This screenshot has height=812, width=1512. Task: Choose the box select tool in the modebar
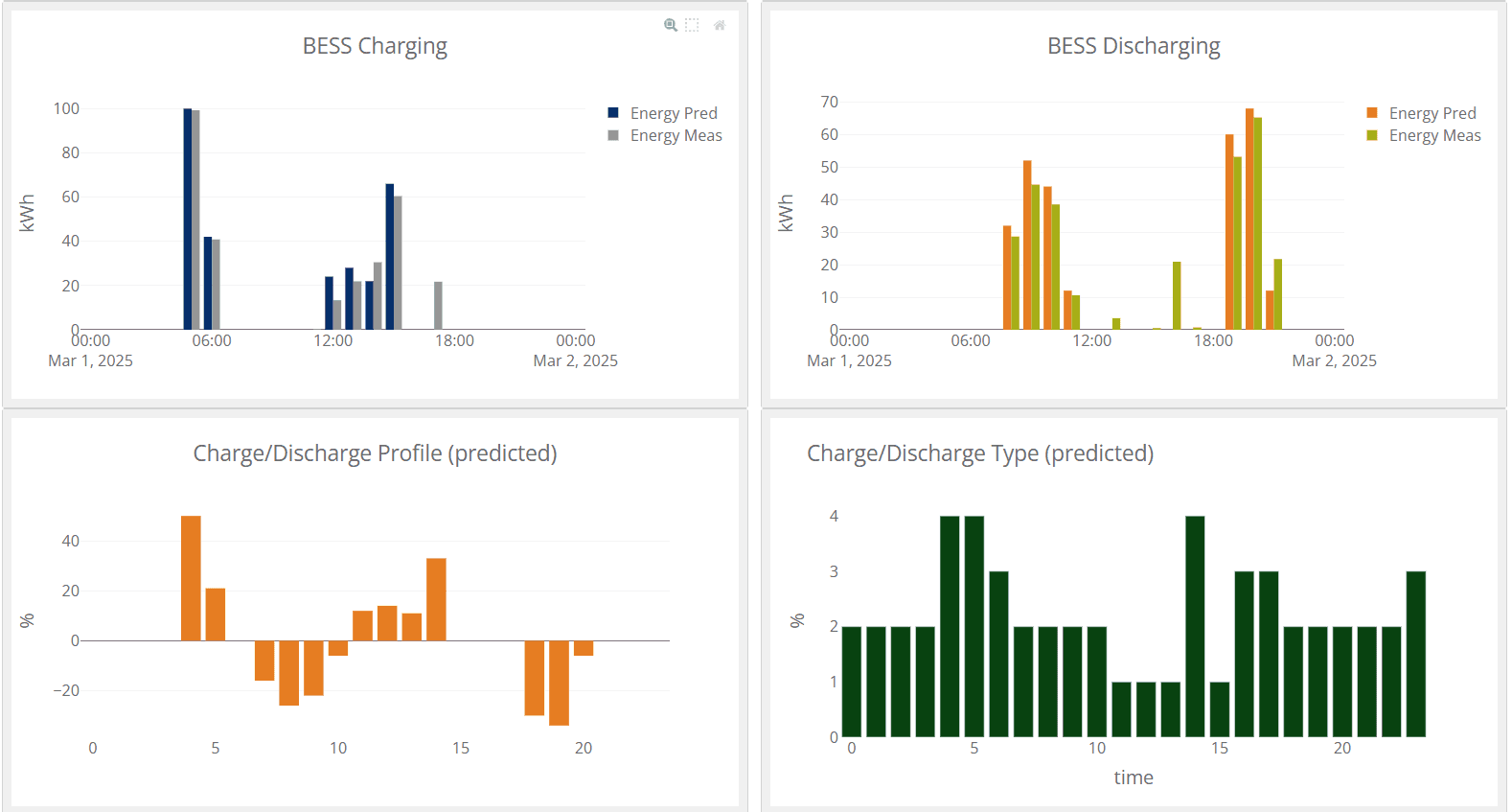[x=692, y=25]
